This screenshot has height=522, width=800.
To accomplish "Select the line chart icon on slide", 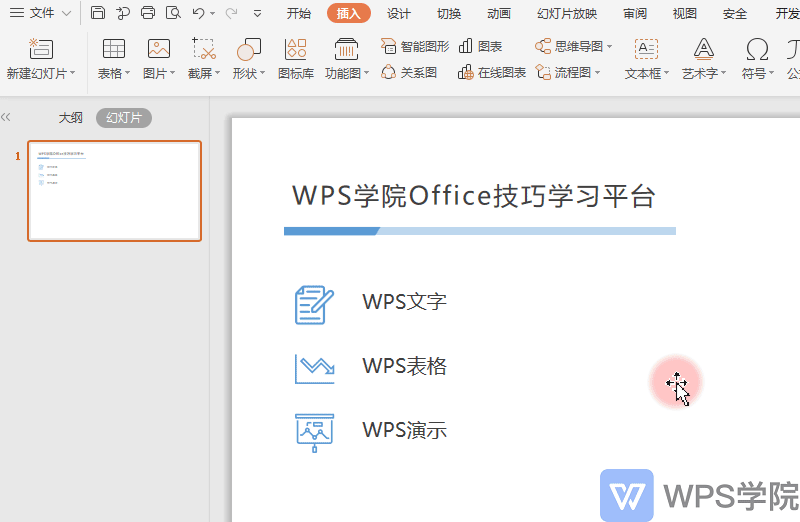I will 315,369.
